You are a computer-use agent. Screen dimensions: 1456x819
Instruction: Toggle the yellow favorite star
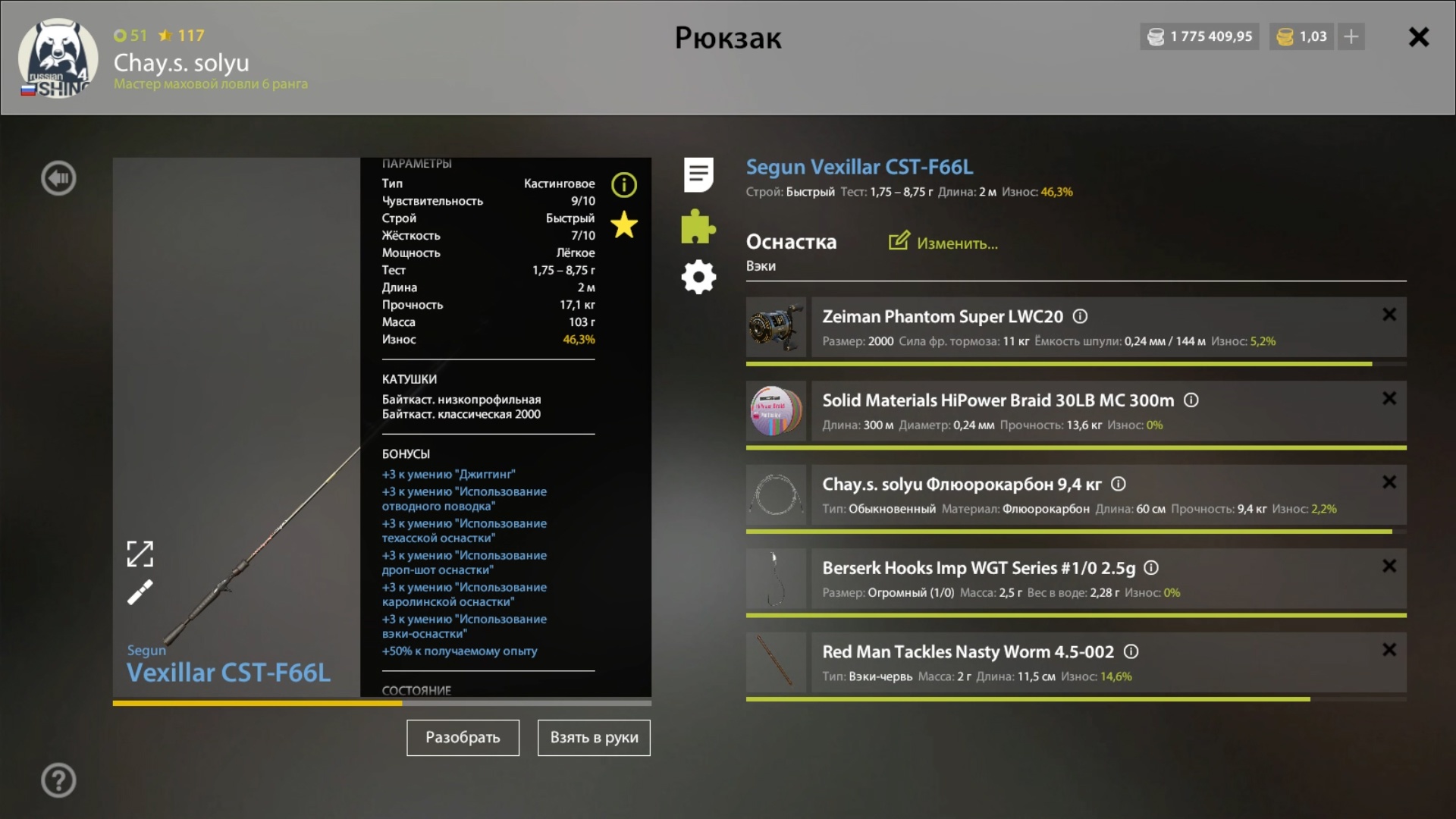(624, 224)
